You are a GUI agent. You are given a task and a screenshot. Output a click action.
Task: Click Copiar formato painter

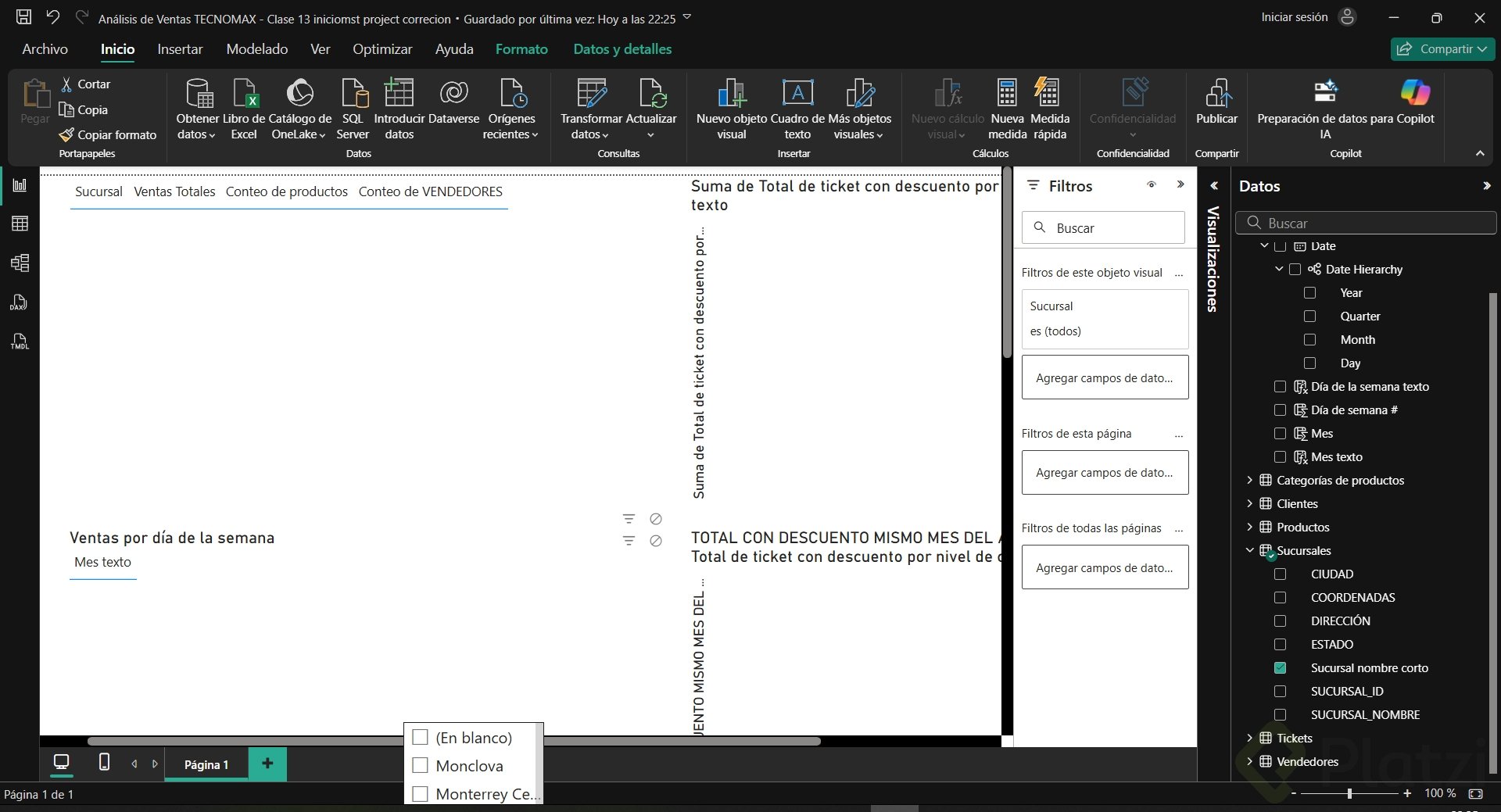pyautogui.click(x=108, y=134)
